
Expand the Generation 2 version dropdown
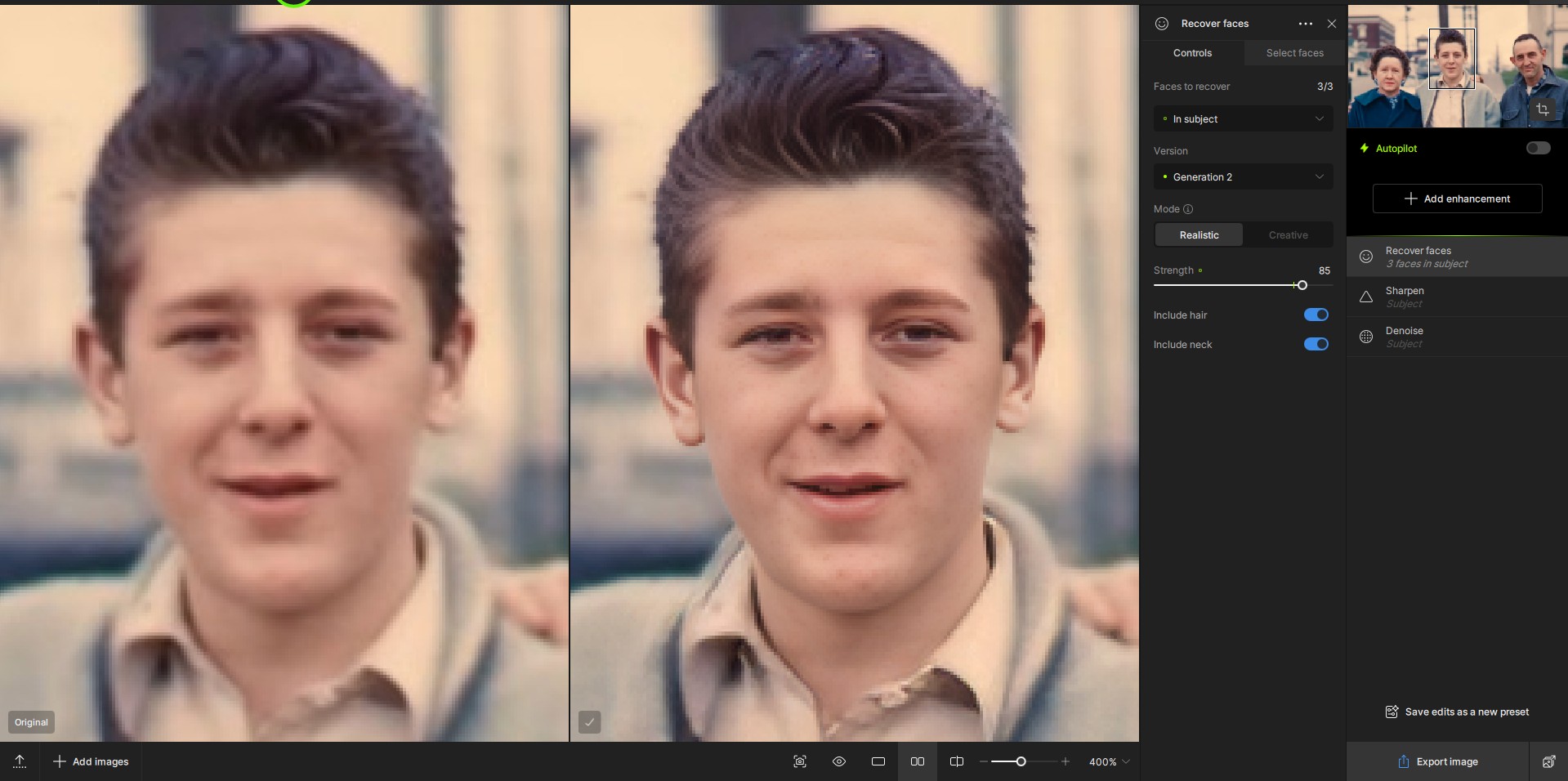click(1243, 177)
